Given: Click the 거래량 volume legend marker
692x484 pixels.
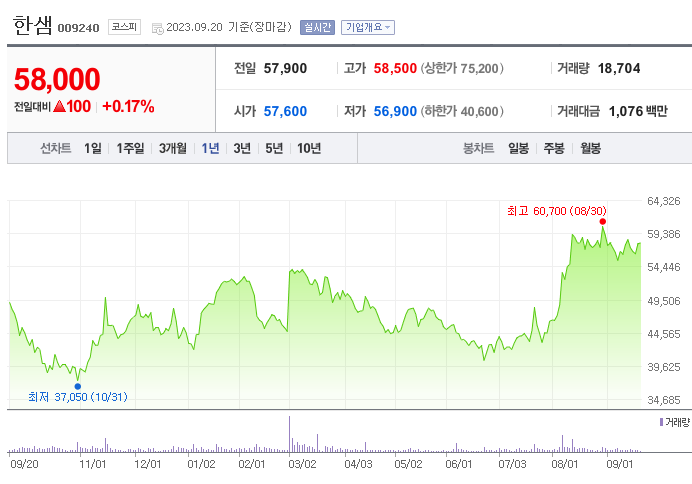Looking at the screenshot, I should tap(661, 422).
